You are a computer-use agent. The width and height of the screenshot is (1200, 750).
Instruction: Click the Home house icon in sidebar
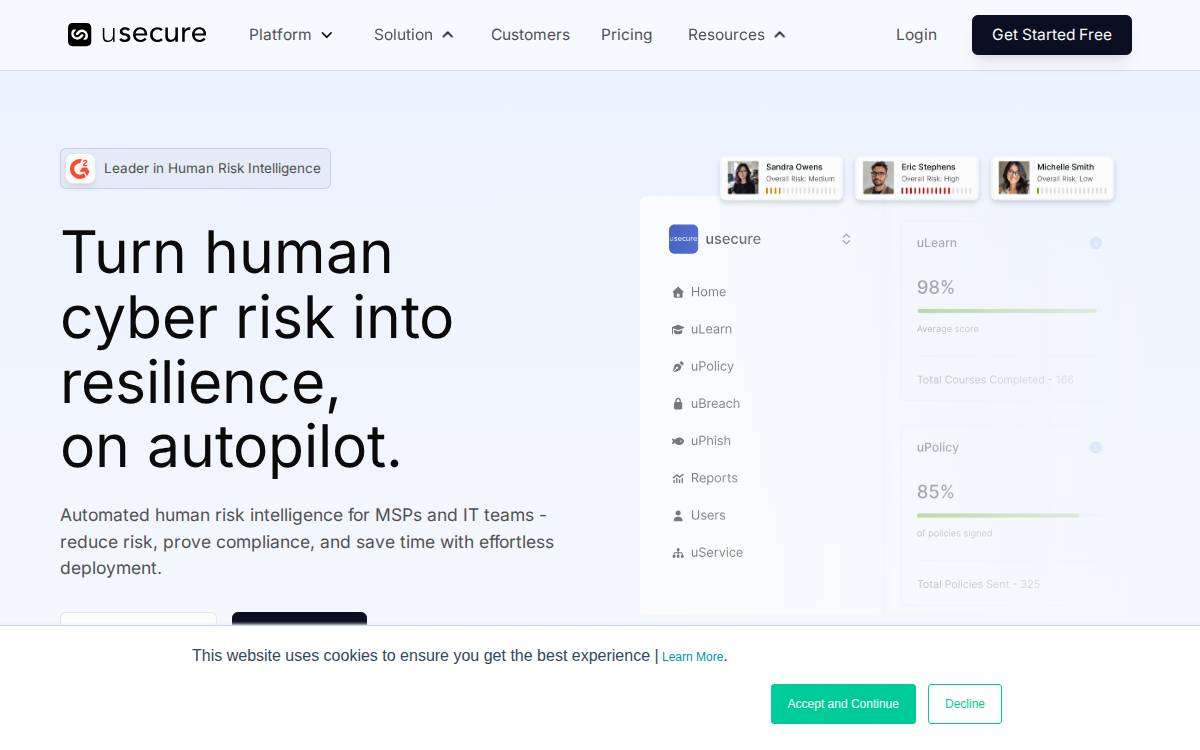[678, 292]
